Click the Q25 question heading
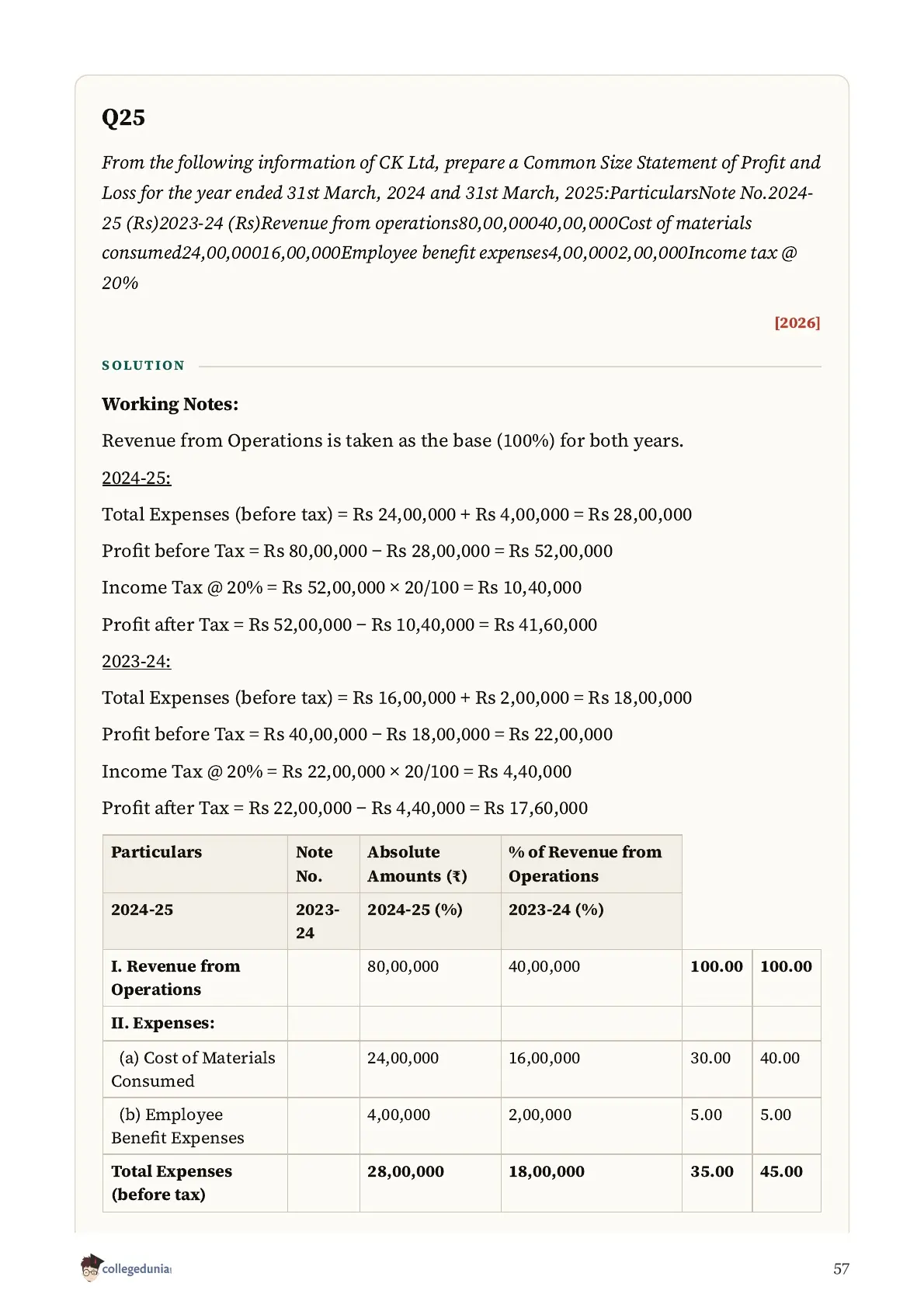 click(x=123, y=118)
